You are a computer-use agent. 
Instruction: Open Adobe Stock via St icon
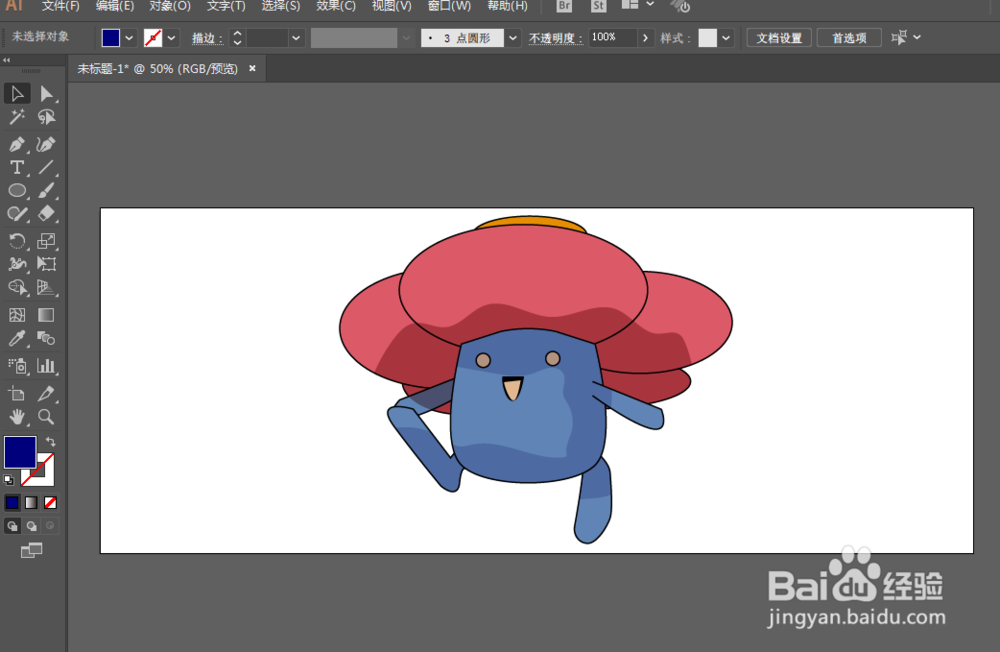(x=598, y=6)
